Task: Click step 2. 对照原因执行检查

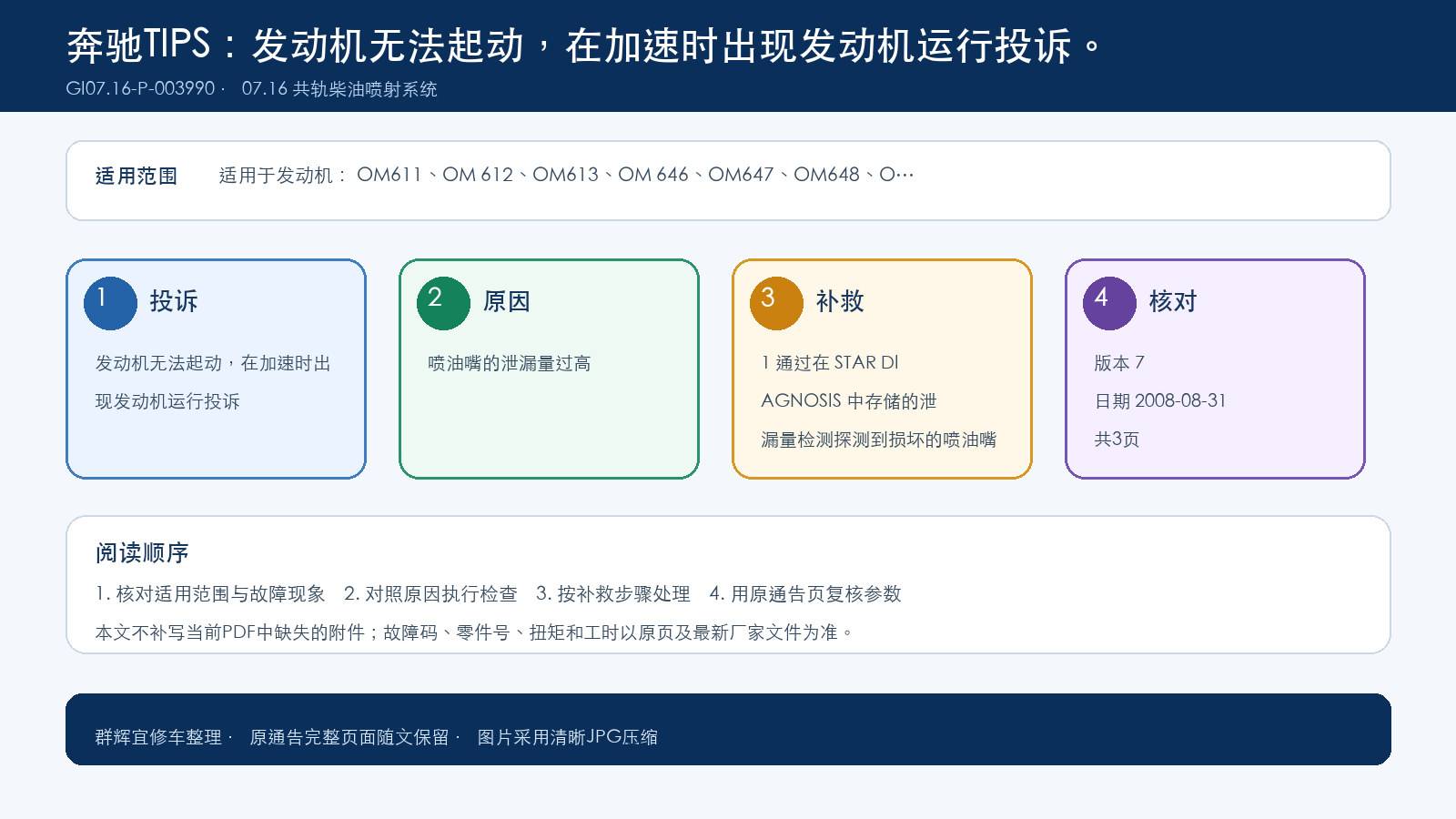Action: (430, 594)
